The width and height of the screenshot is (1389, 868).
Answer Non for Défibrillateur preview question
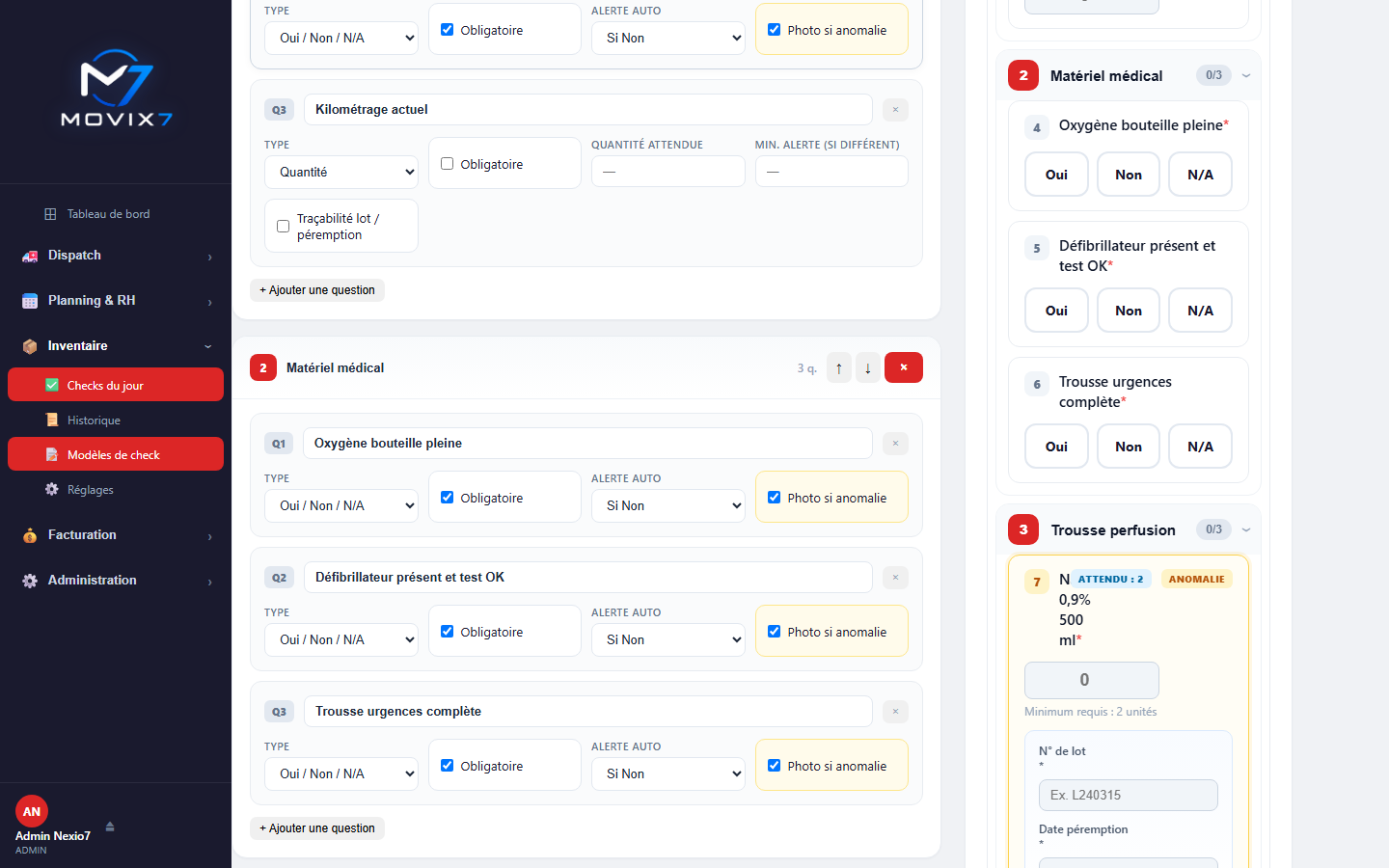coord(1129,311)
